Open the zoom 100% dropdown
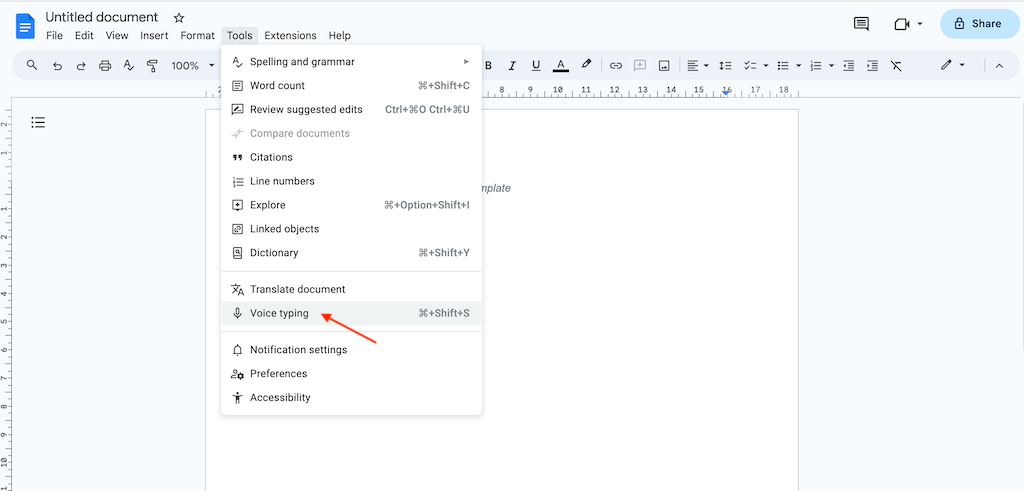 coord(193,65)
